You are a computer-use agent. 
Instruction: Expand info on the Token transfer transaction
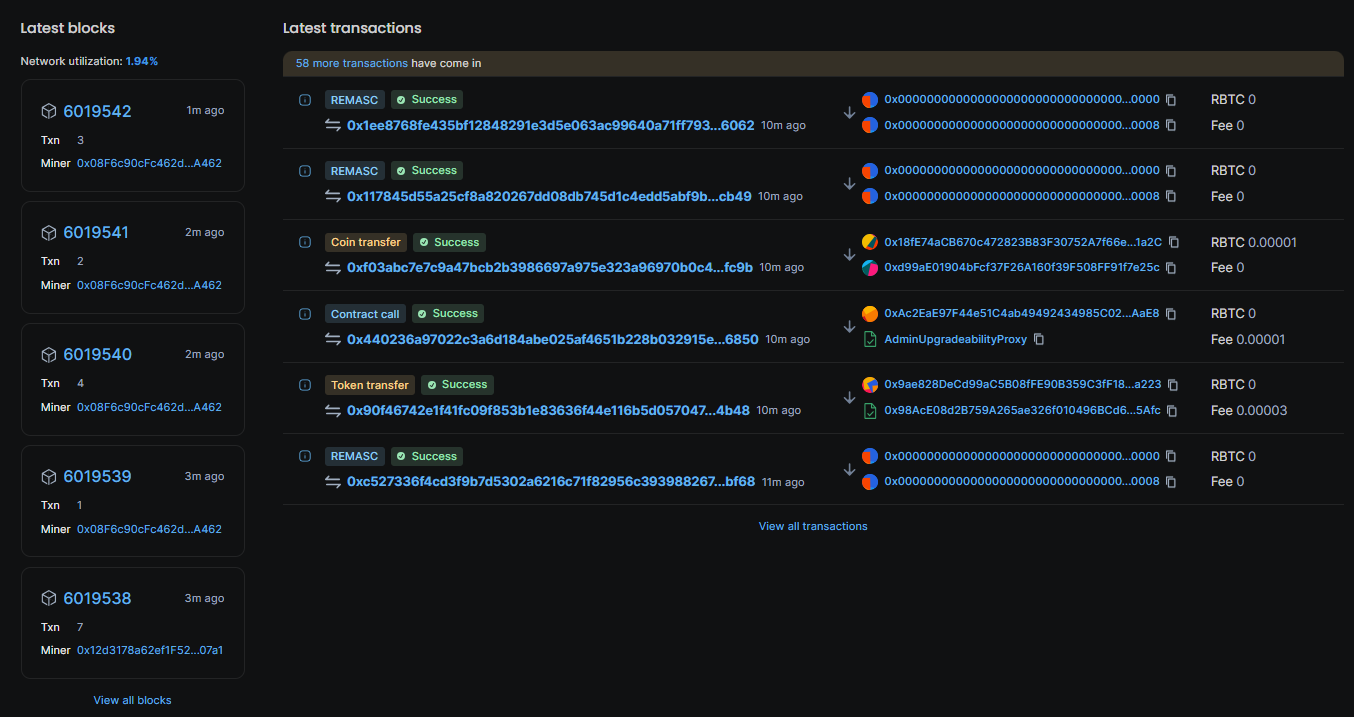[305, 384]
